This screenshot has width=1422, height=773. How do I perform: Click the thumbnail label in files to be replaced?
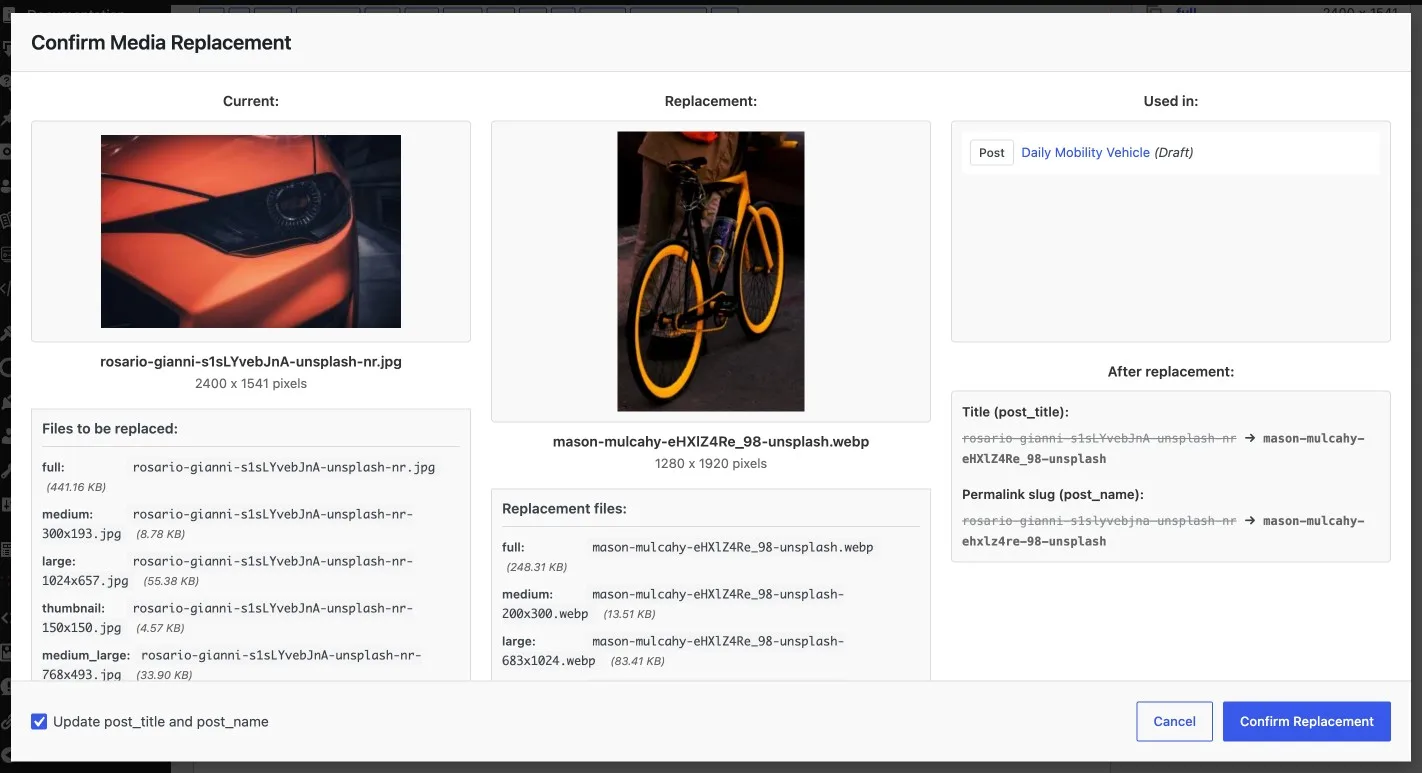(x=73, y=608)
